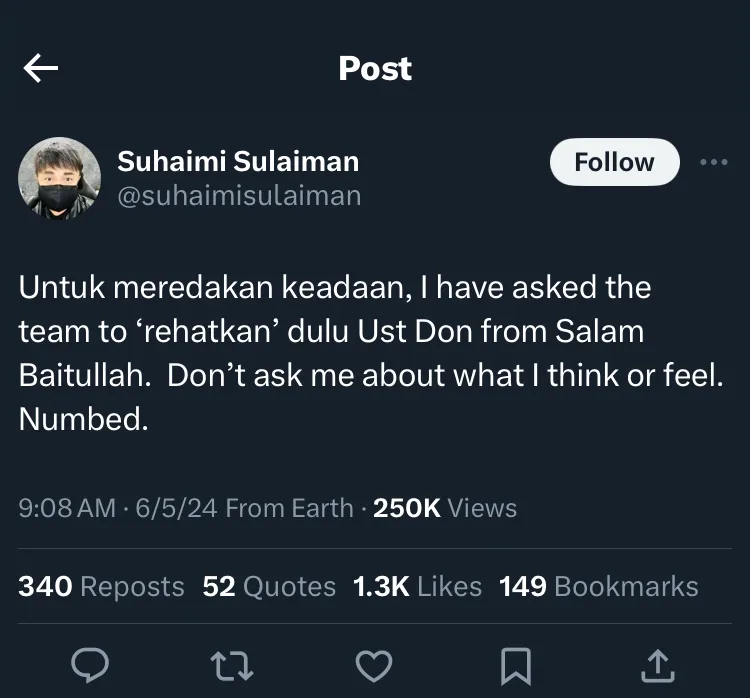
Task: Open the @suhaimisulaiman handle
Action: (x=239, y=195)
